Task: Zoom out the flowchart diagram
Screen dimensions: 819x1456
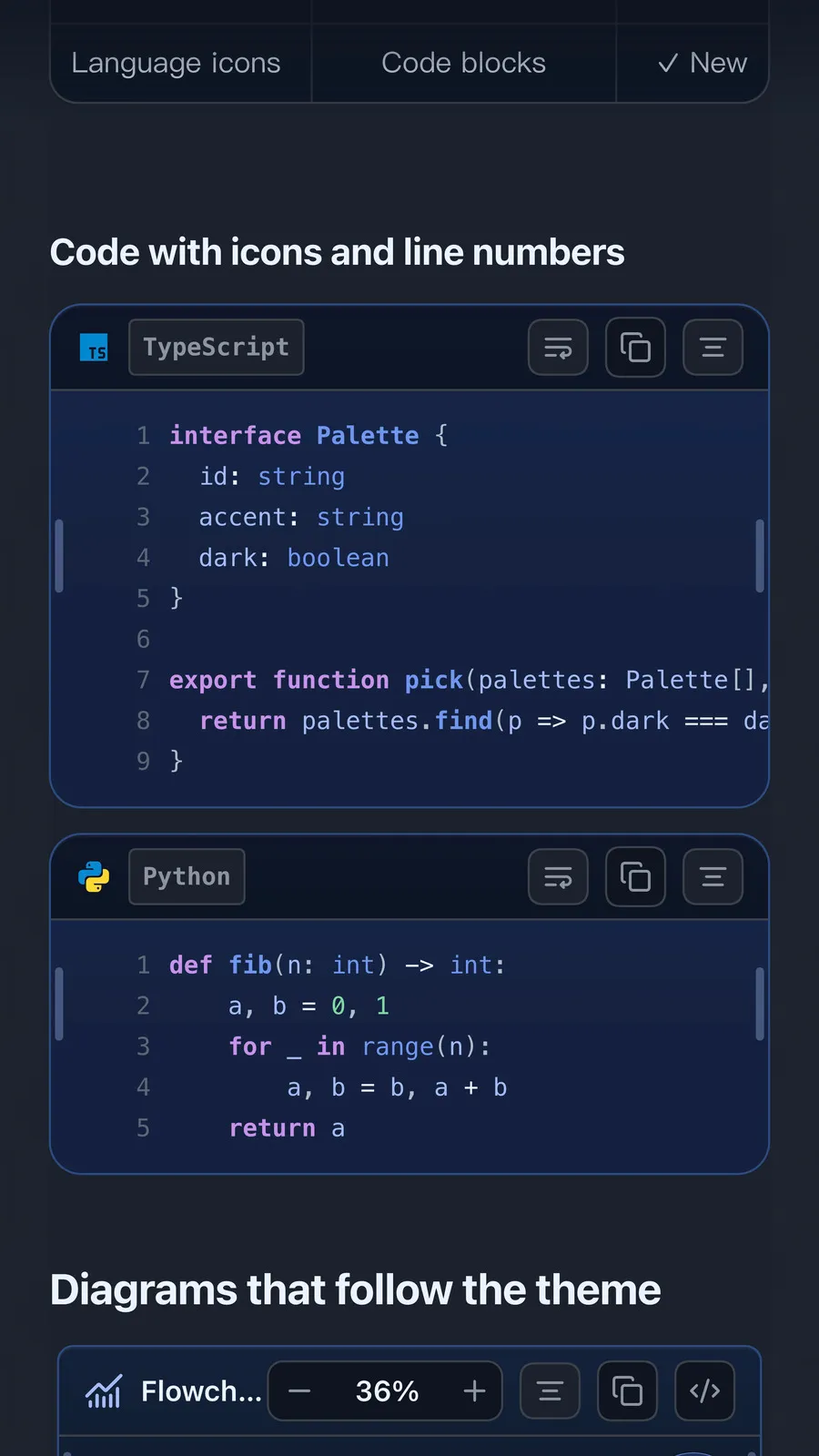Action: coord(299,1390)
